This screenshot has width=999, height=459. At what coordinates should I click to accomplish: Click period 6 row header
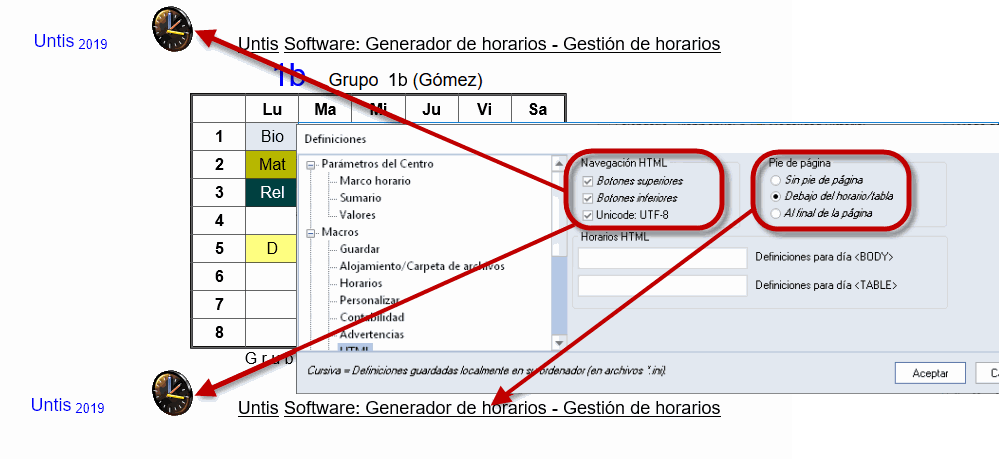point(219,277)
